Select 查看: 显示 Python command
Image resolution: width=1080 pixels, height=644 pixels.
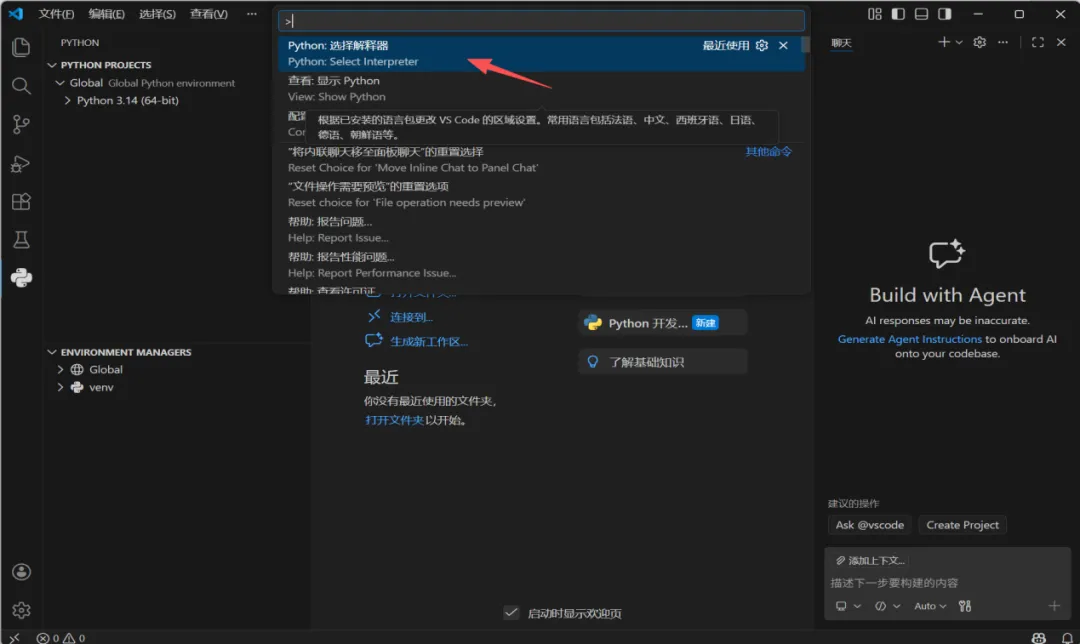(x=541, y=88)
